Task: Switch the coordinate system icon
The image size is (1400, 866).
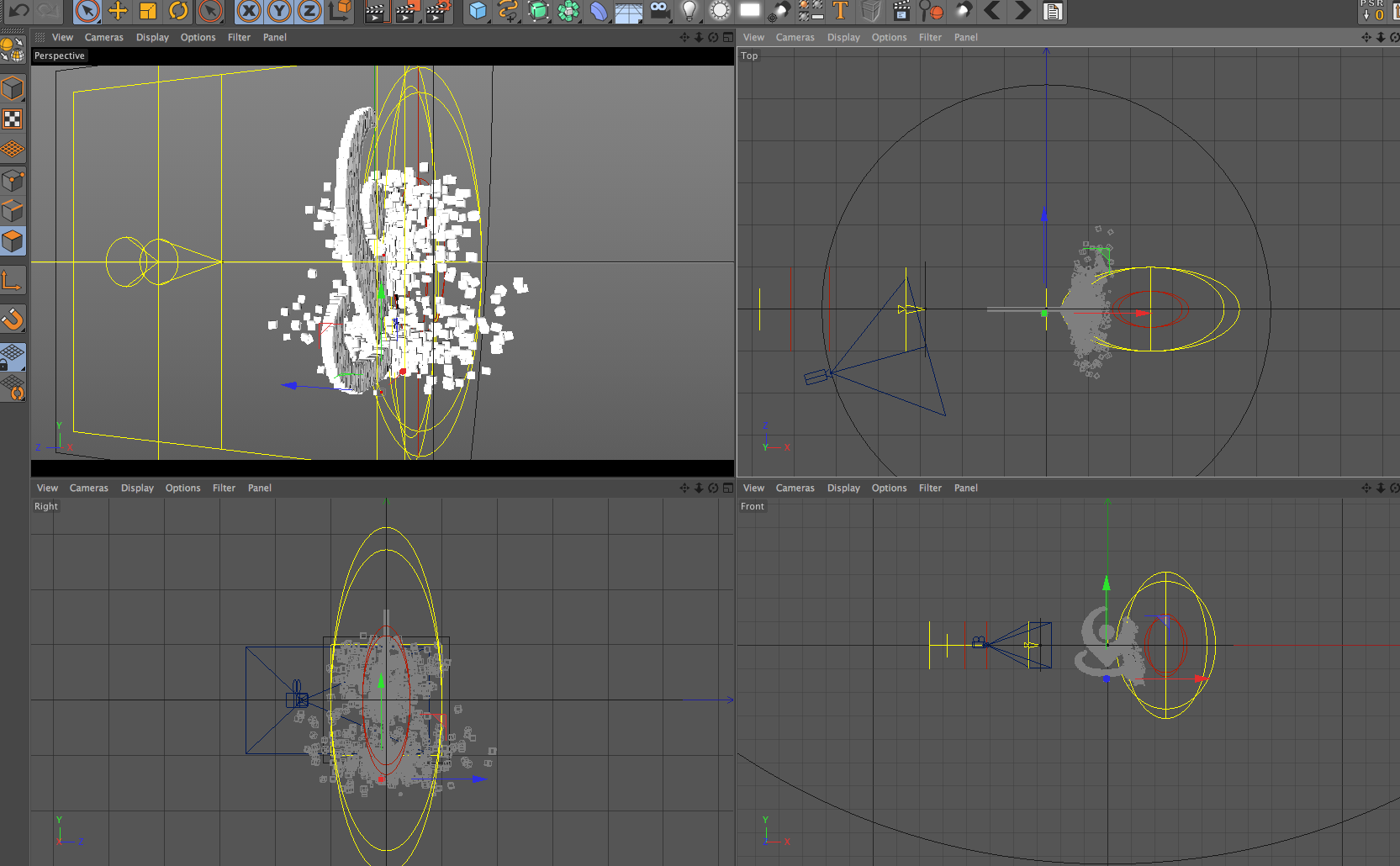Action: coord(340,11)
